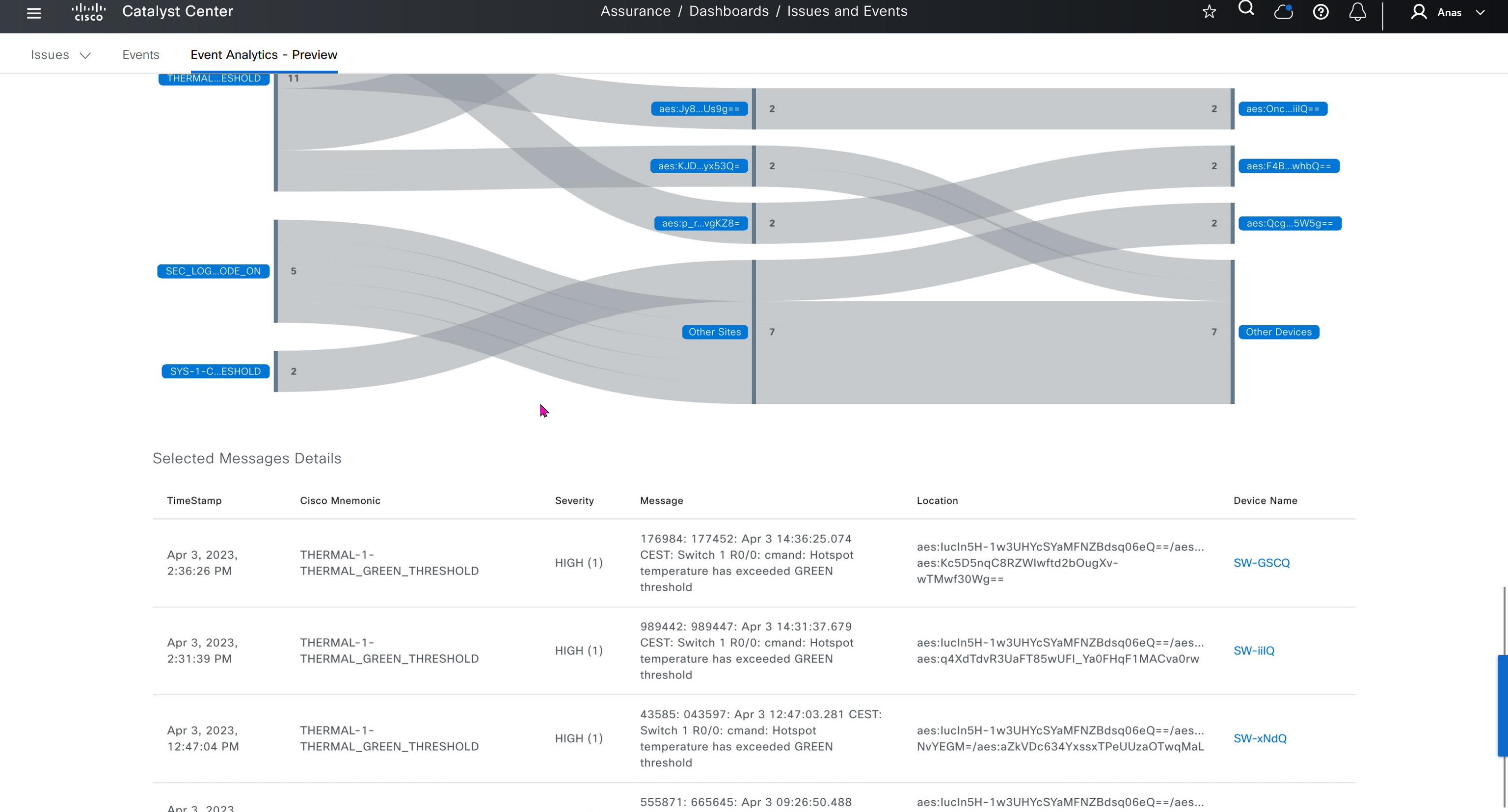This screenshot has height=812, width=1508.
Task: Open the help question mark icon
Action: (1320, 12)
